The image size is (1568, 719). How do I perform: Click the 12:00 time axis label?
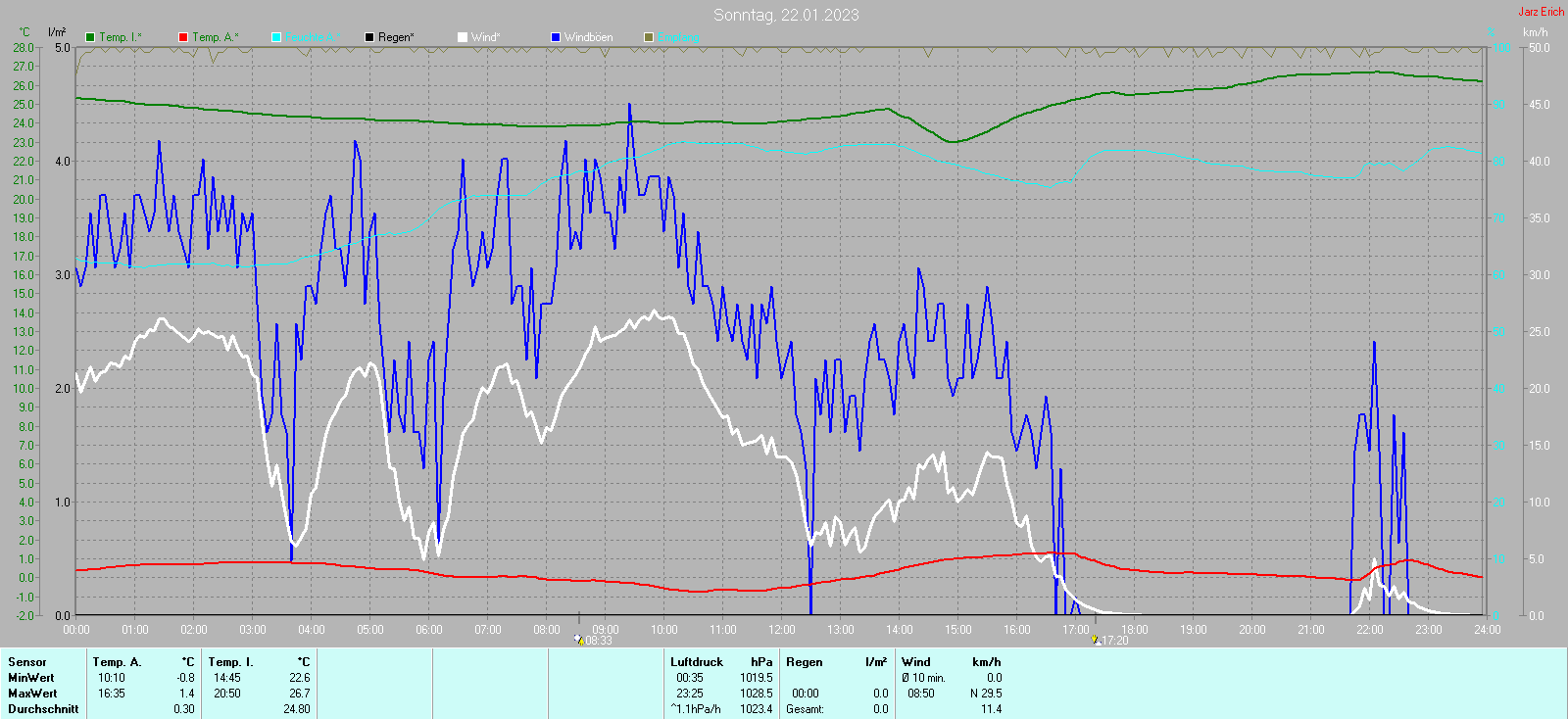pyautogui.click(x=782, y=630)
